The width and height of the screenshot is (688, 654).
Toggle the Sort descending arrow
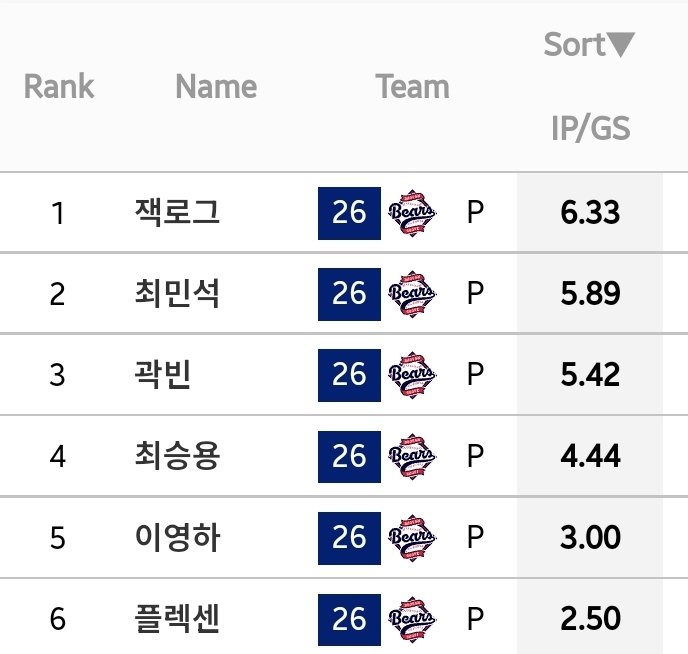(x=621, y=45)
